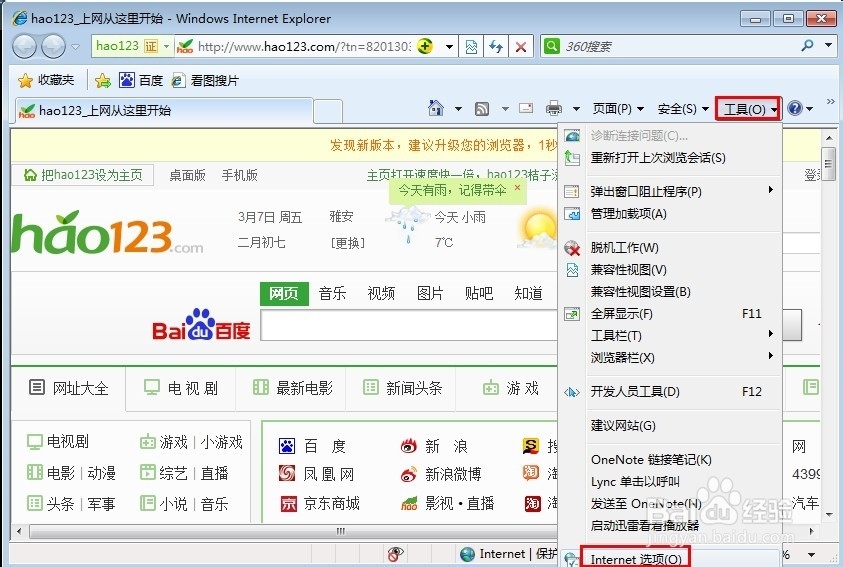Click the [更换] city link

(348, 243)
